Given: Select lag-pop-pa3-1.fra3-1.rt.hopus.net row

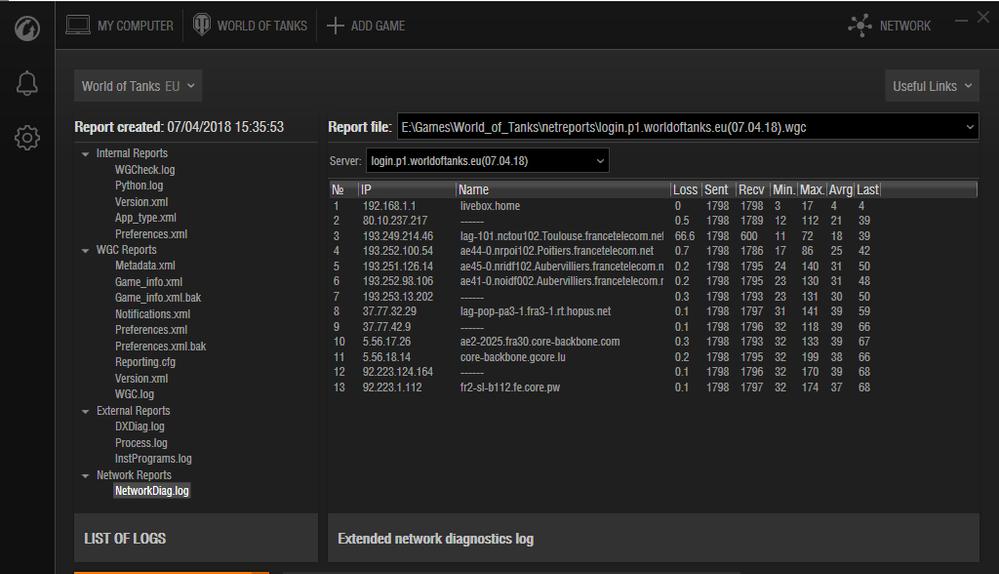Looking at the screenshot, I should (x=653, y=312).
